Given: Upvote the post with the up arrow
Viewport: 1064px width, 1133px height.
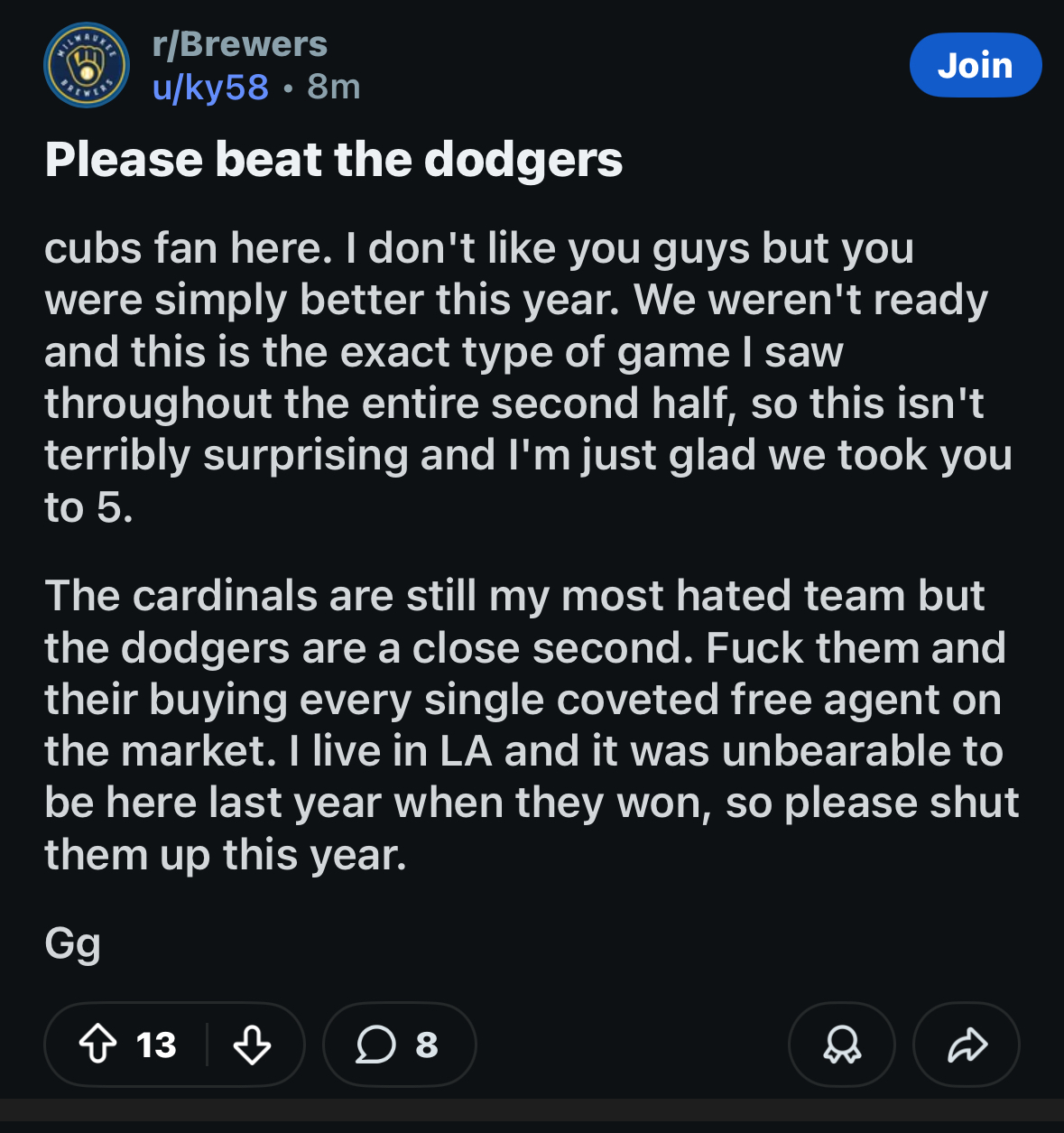Looking at the screenshot, I should click(97, 1045).
